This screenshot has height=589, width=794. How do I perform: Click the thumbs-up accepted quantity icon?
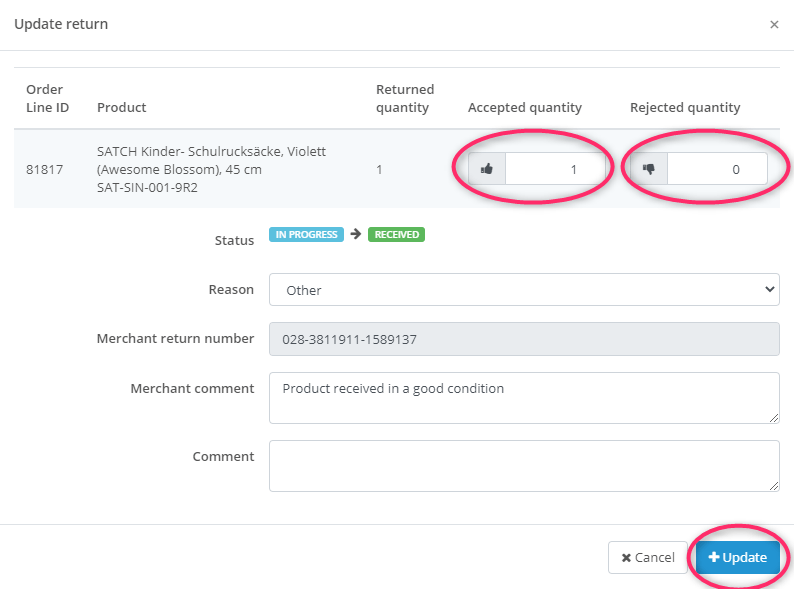tap(487, 169)
